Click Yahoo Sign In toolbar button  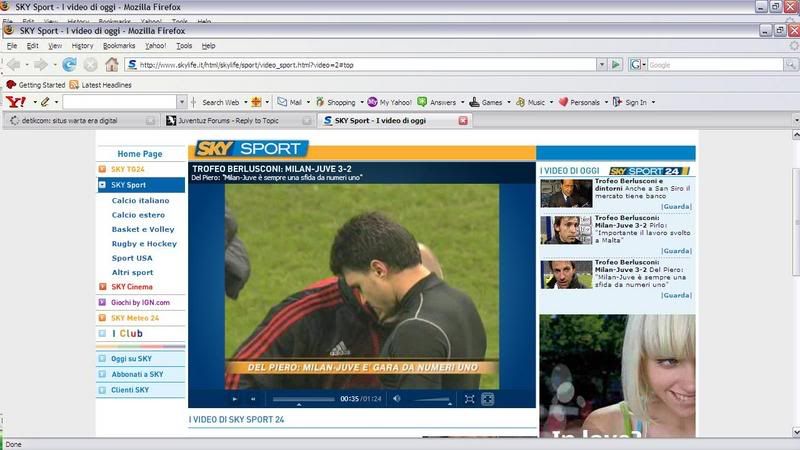(x=630, y=102)
